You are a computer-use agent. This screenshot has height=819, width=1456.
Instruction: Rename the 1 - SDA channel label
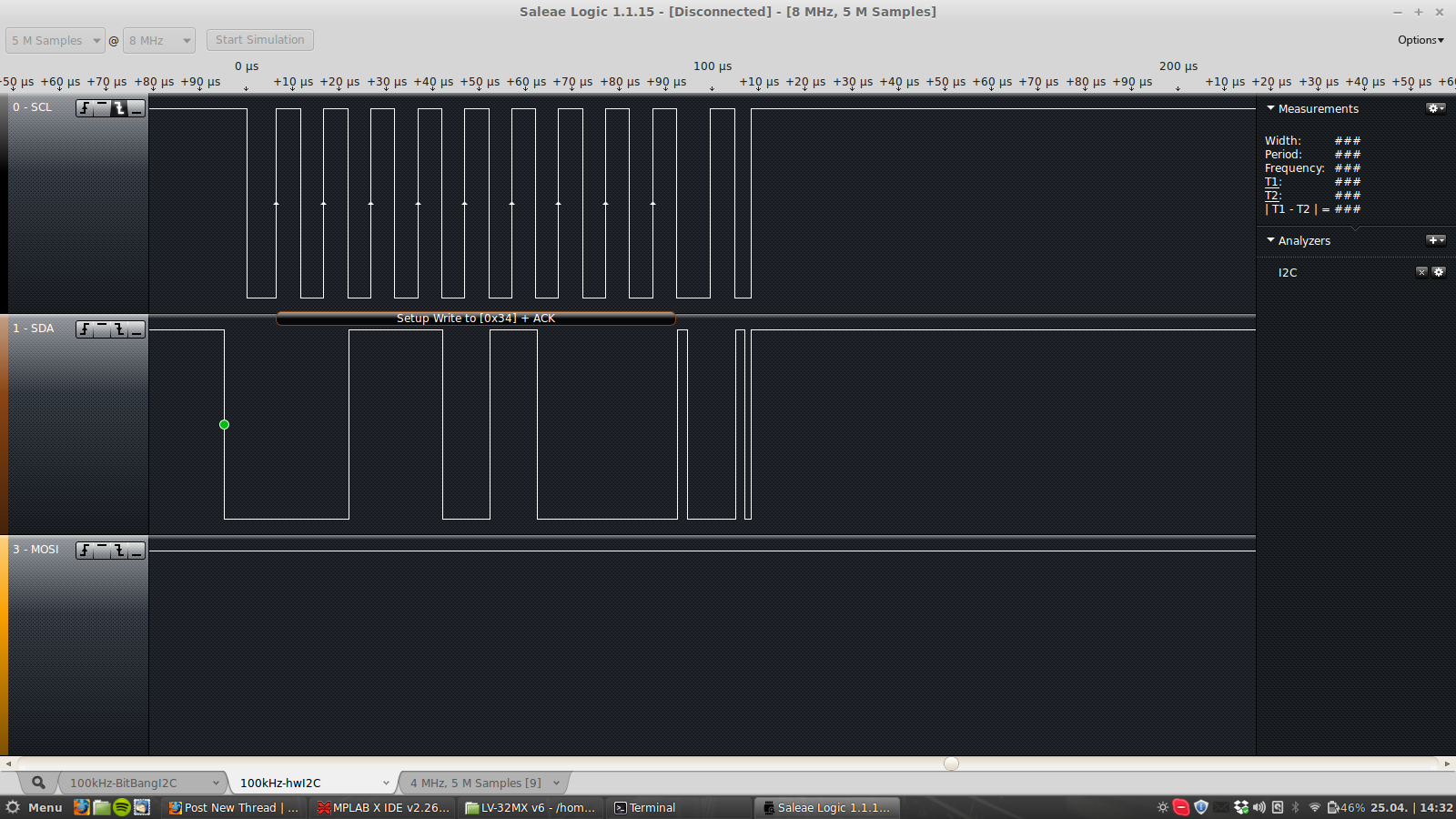point(34,329)
